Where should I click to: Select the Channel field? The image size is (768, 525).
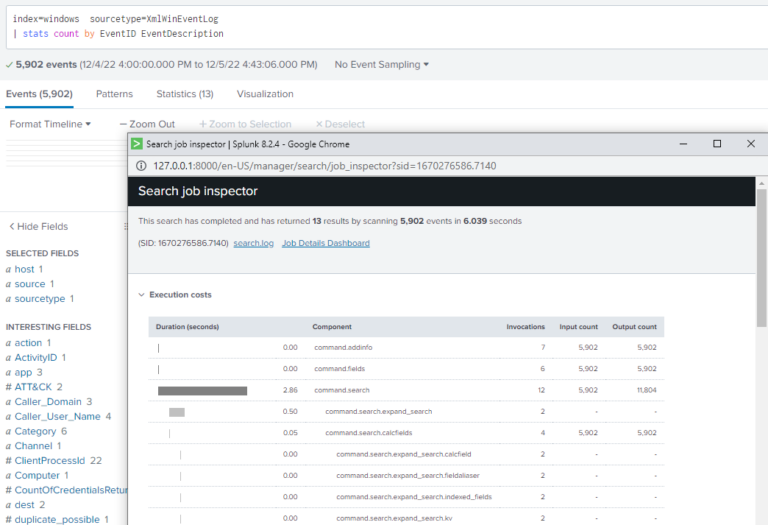click(33, 446)
